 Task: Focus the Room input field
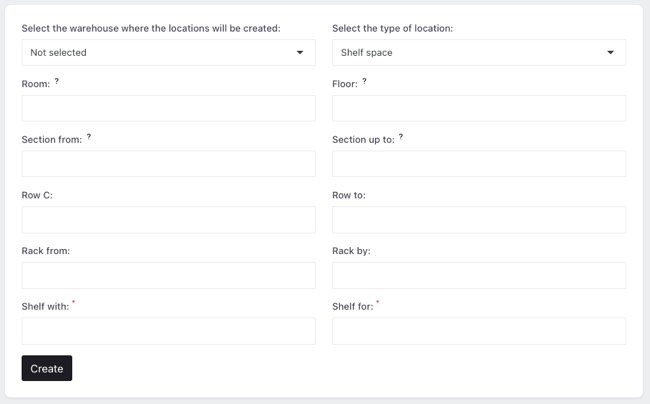[168, 108]
